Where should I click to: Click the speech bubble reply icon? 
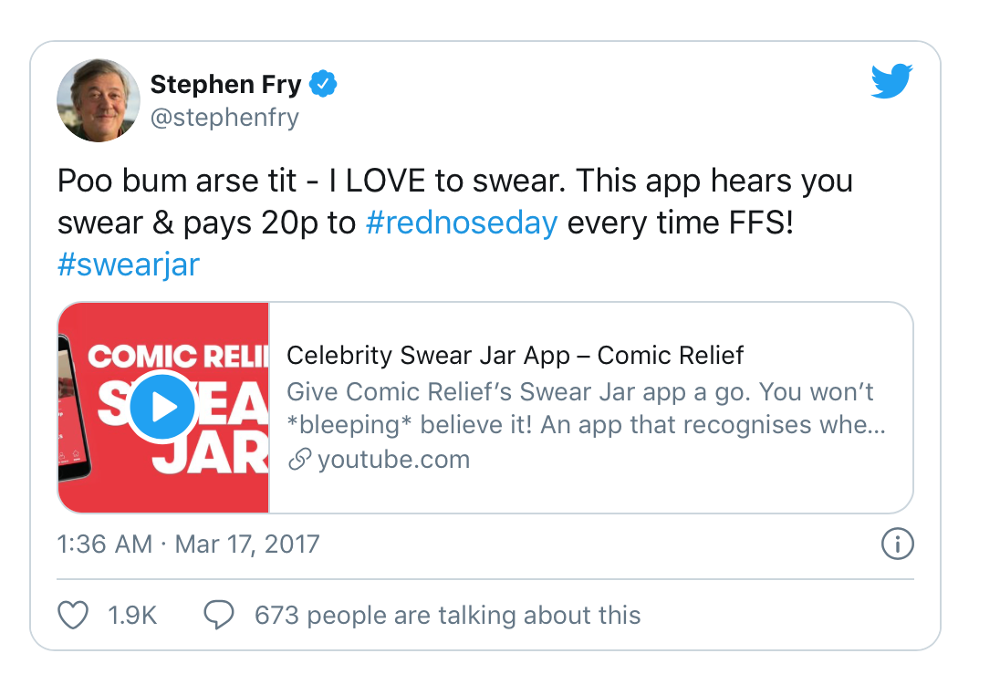pos(218,614)
